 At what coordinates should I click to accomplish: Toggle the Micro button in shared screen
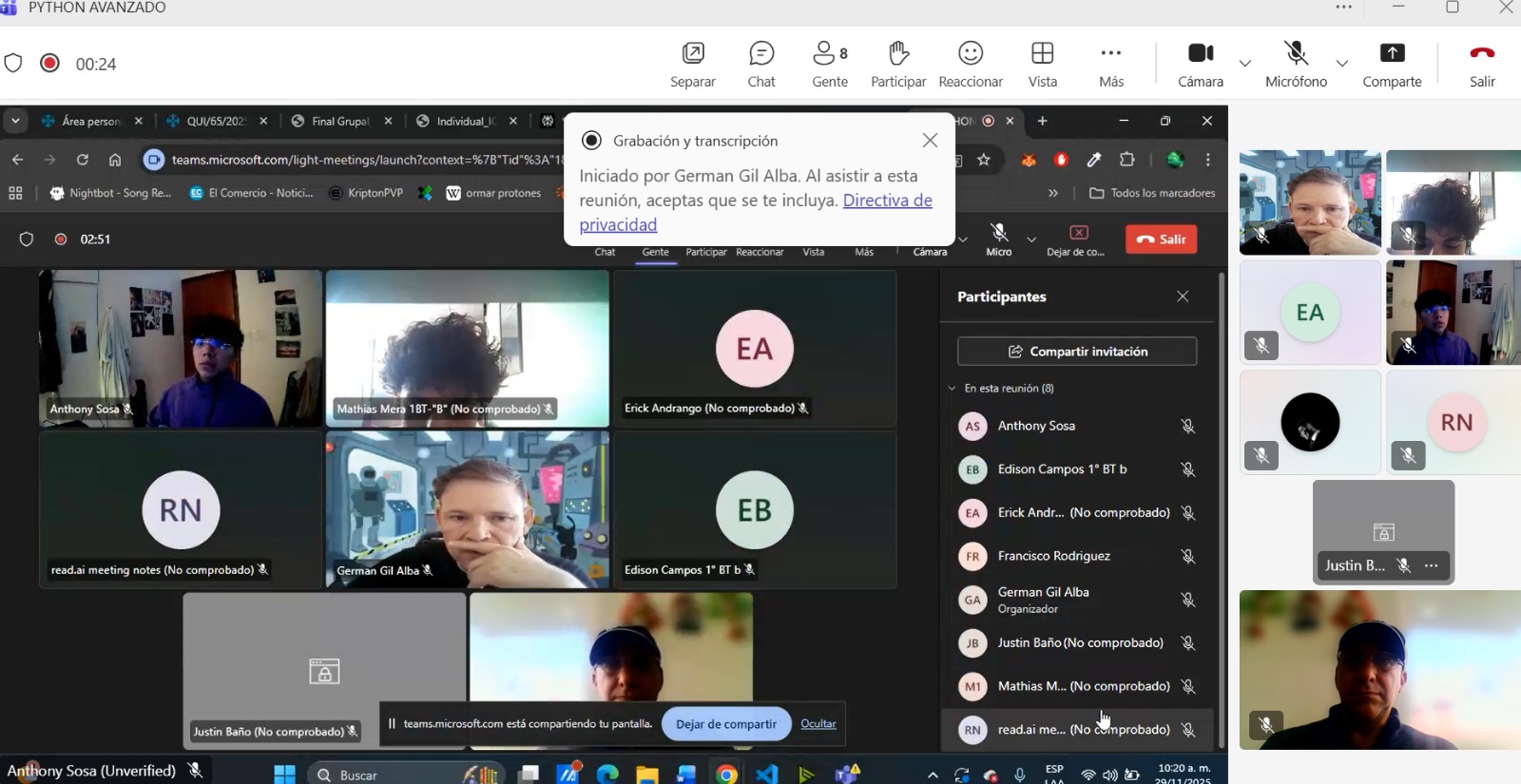tap(999, 239)
